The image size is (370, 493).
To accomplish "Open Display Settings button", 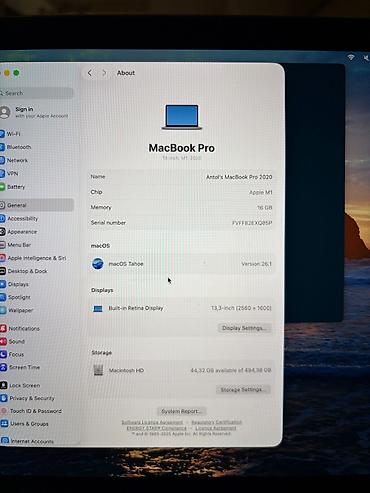I will [244, 328].
